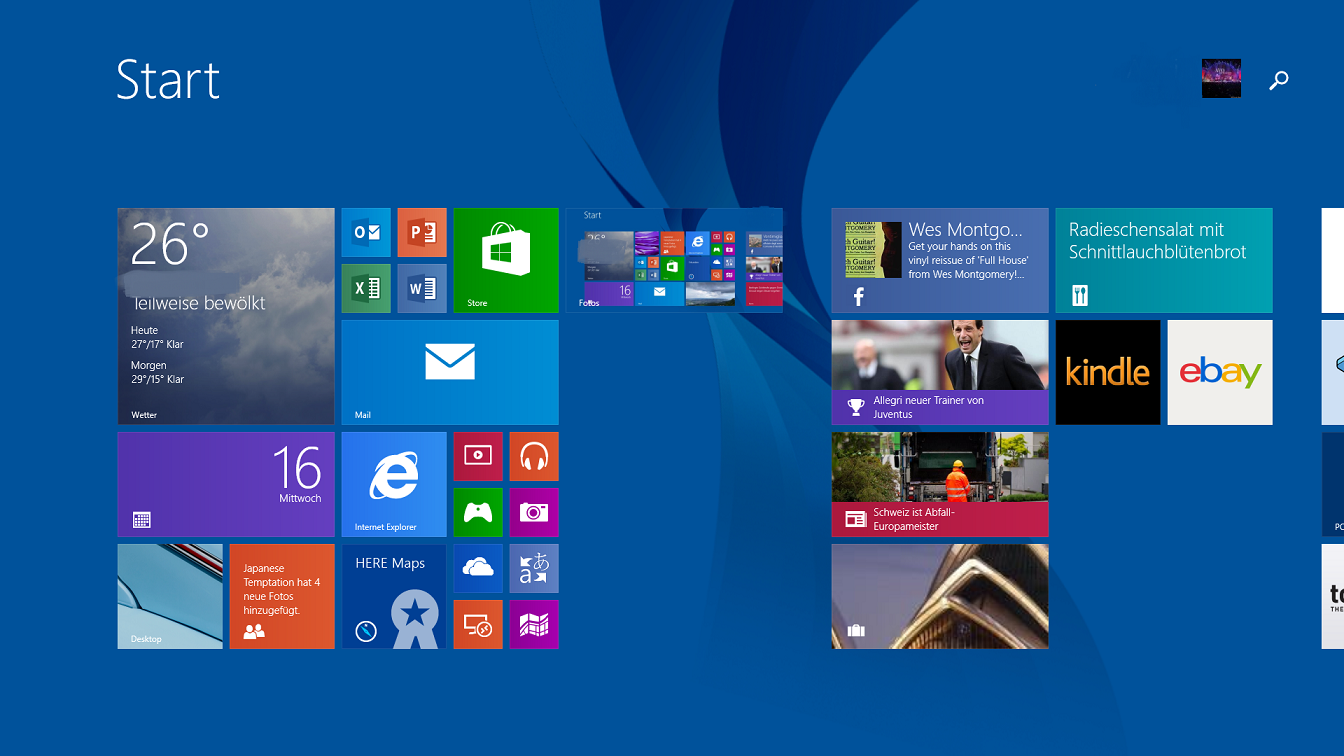
Task: Launch the eBay app tile
Action: [1220, 373]
